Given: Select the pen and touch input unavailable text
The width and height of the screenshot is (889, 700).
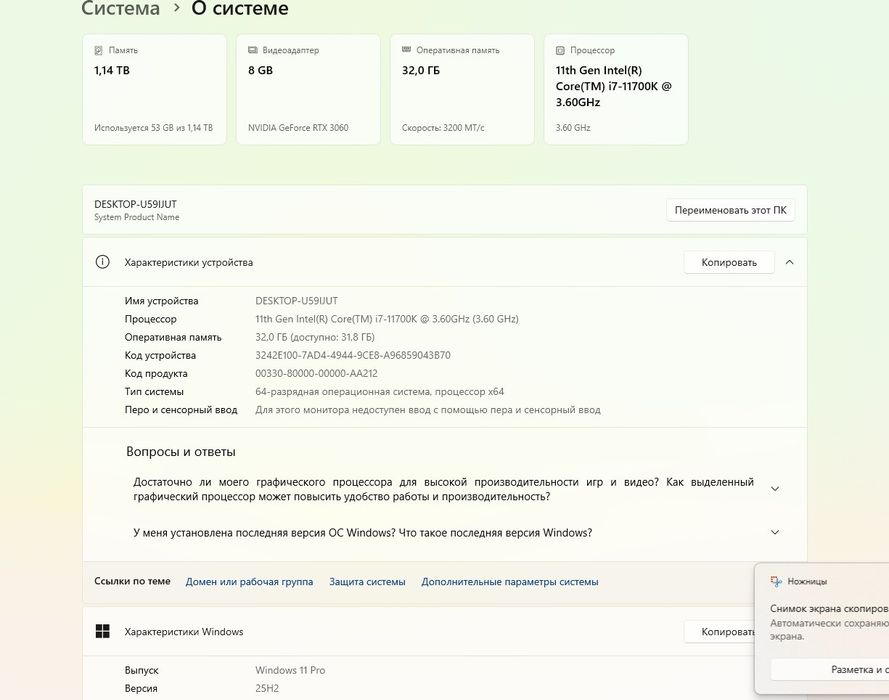Looking at the screenshot, I should click(x=427, y=410).
